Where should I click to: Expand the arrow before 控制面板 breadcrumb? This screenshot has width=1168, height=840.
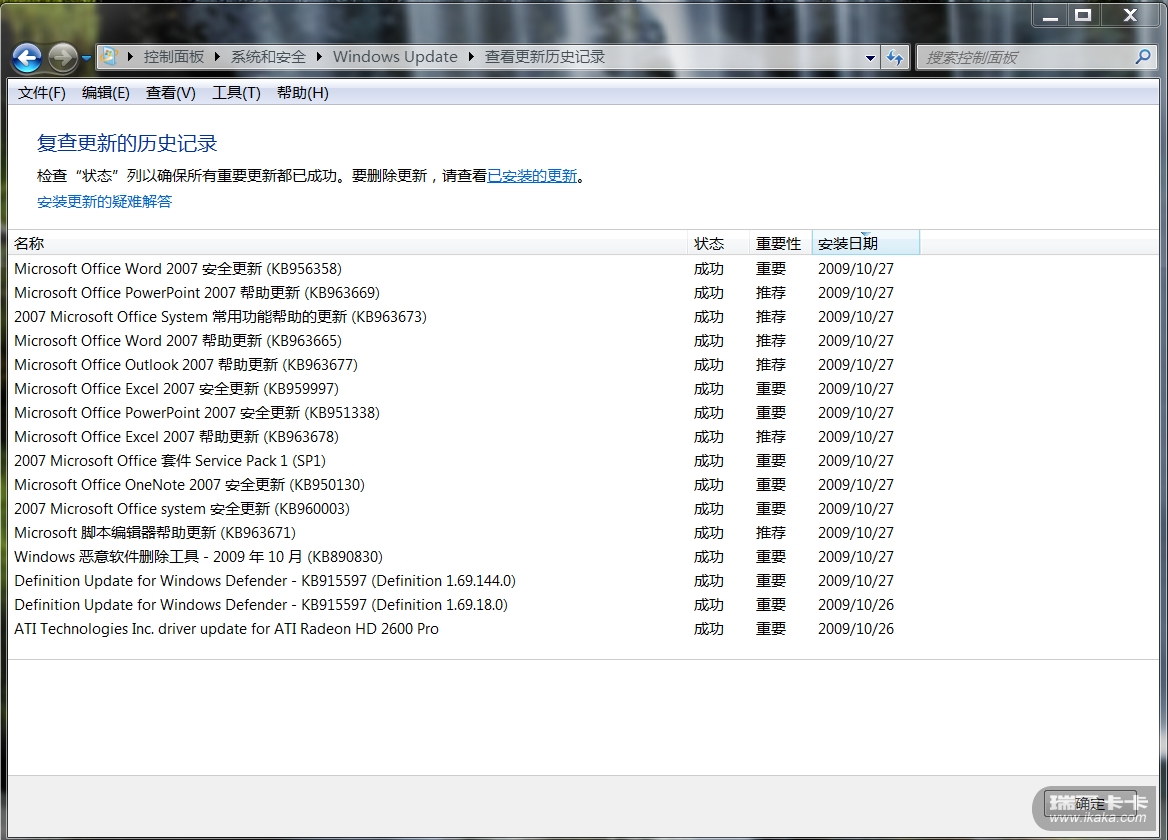[x=130, y=57]
